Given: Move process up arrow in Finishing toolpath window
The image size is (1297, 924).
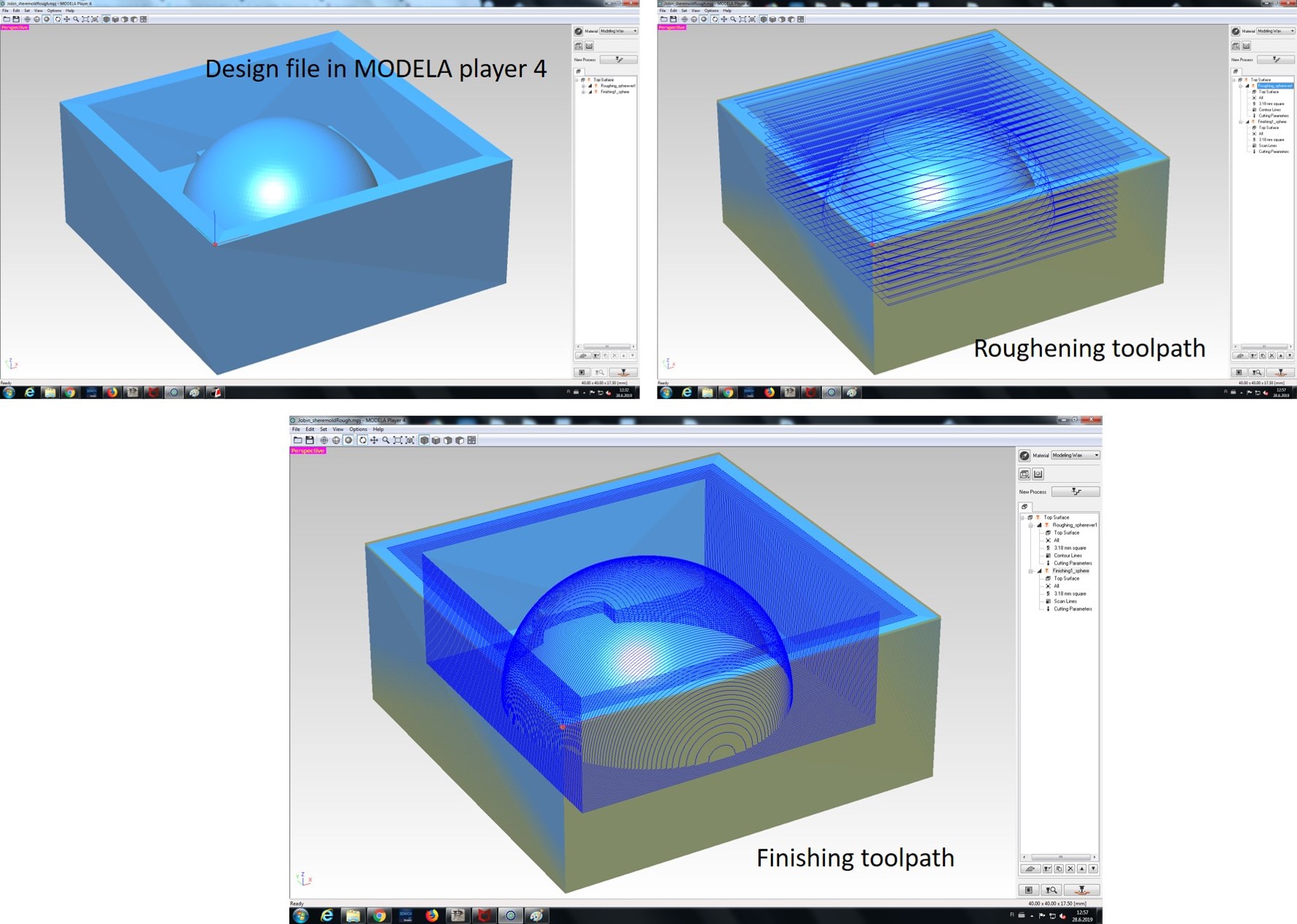Looking at the screenshot, I should pyautogui.click(x=1082, y=869).
